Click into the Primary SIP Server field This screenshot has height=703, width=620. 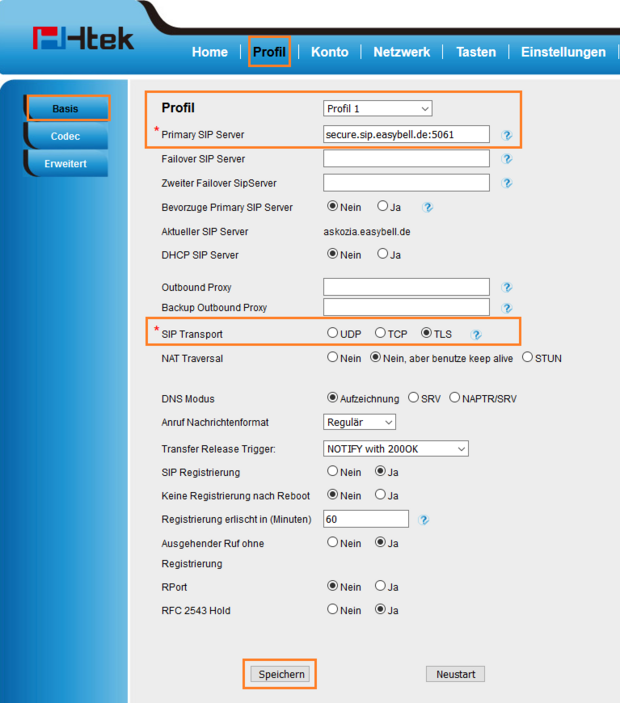(406, 134)
